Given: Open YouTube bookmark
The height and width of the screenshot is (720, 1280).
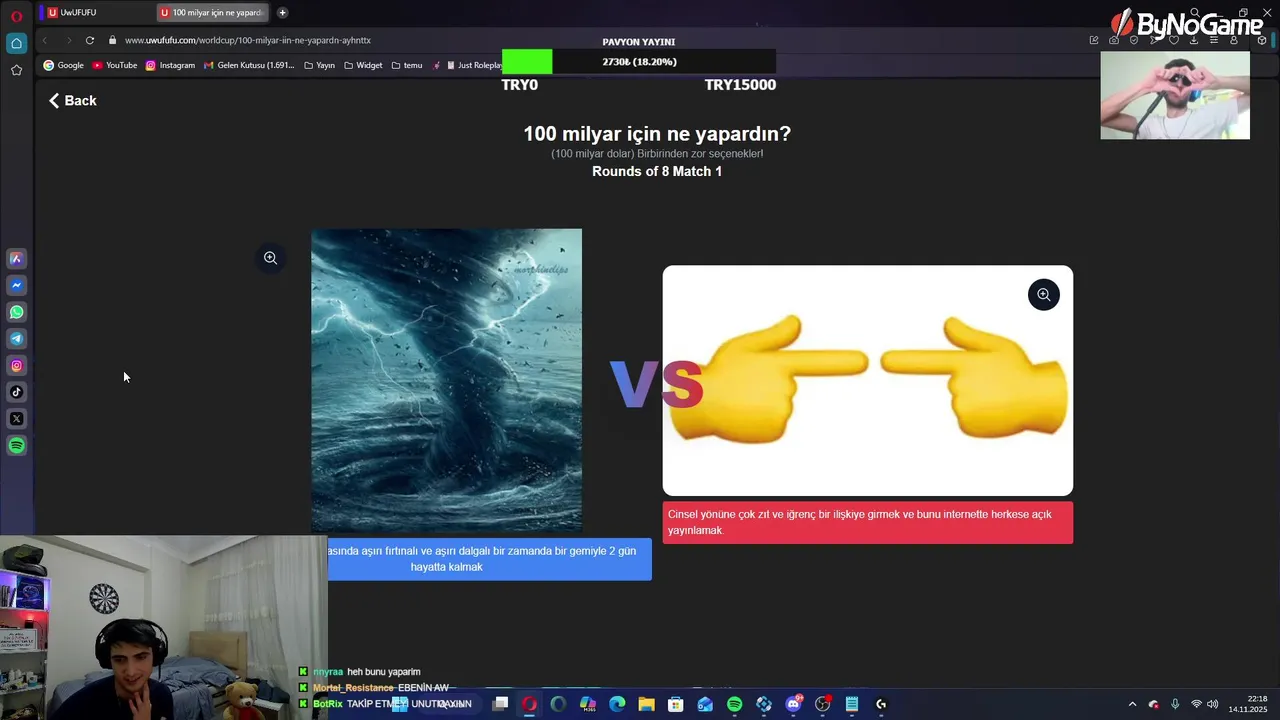Looking at the screenshot, I should [x=115, y=65].
